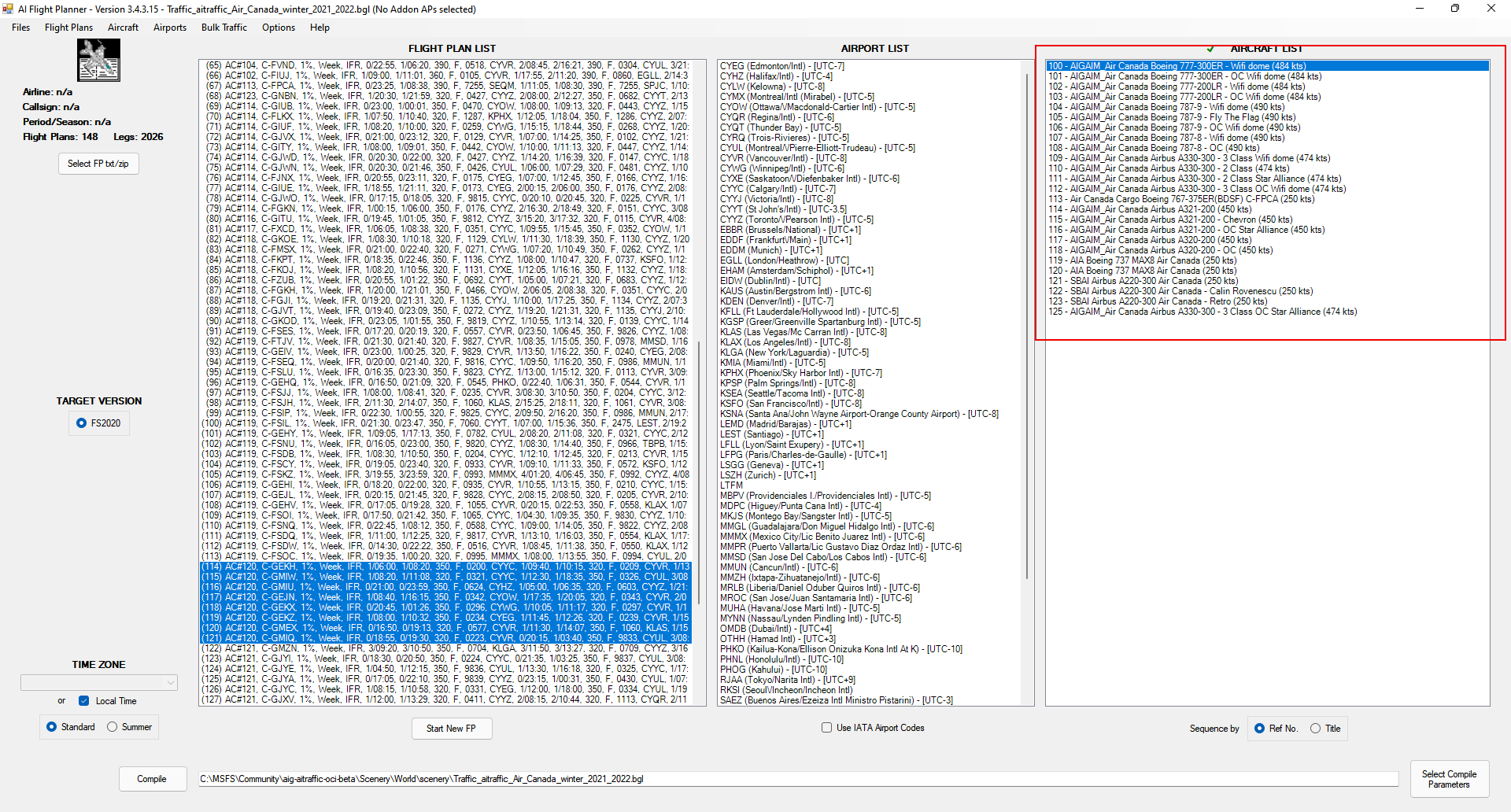This screenshot has width=1511, height=812.
Task: Select flight plan 65 C-FVND
Action: click(445, 65)
